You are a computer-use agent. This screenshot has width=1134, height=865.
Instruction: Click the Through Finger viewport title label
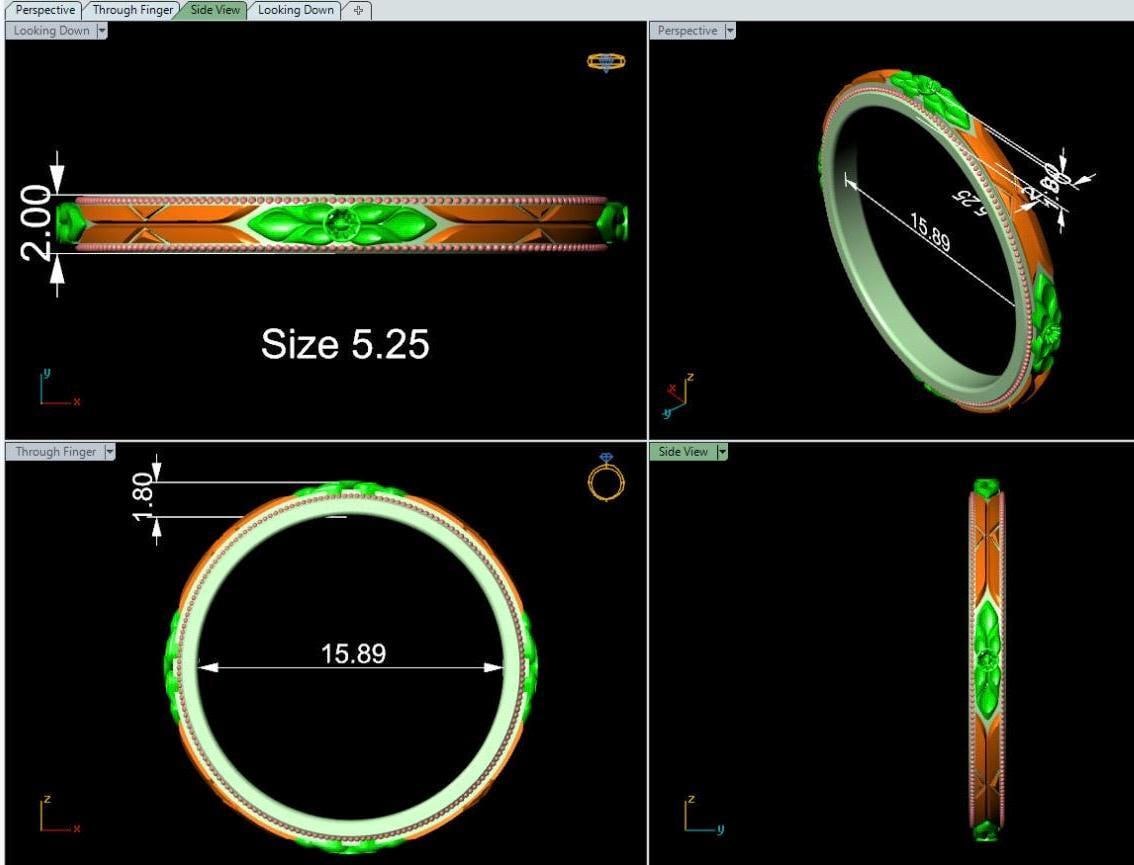(56, 452)
